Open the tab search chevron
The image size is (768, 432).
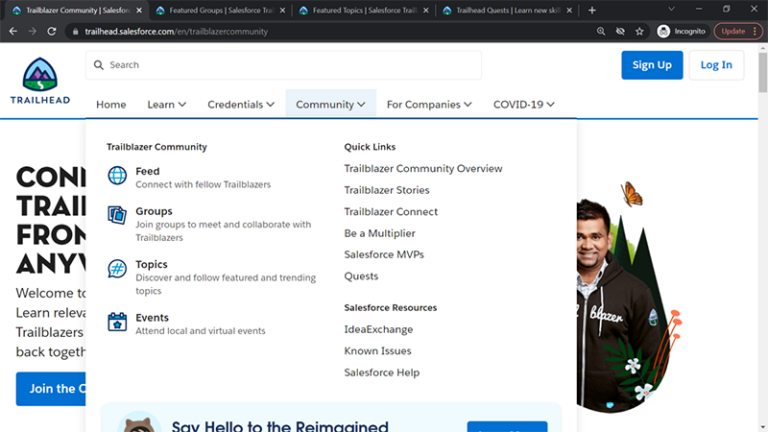point(672,9)
